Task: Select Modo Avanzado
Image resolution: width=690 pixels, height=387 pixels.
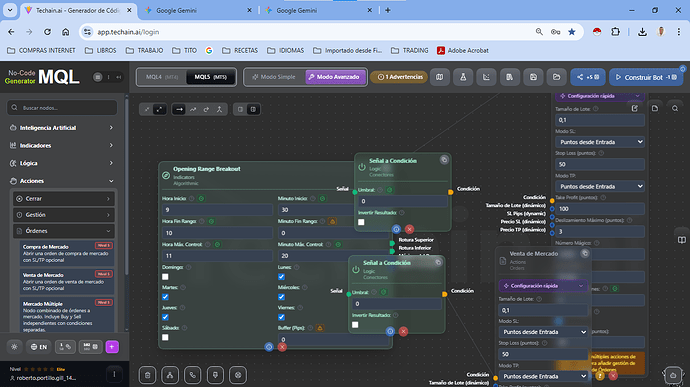Action: [335, 77]
